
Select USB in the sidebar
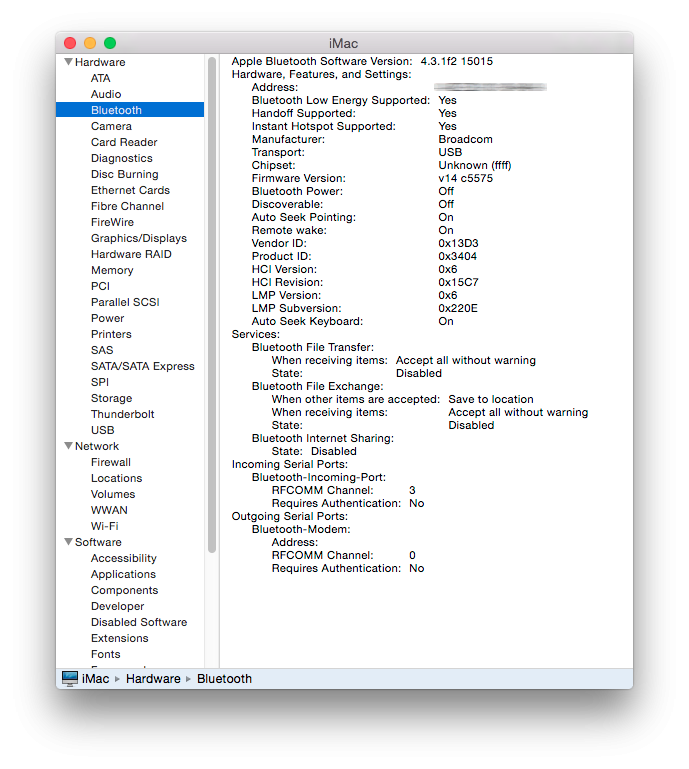pos(102,430)
